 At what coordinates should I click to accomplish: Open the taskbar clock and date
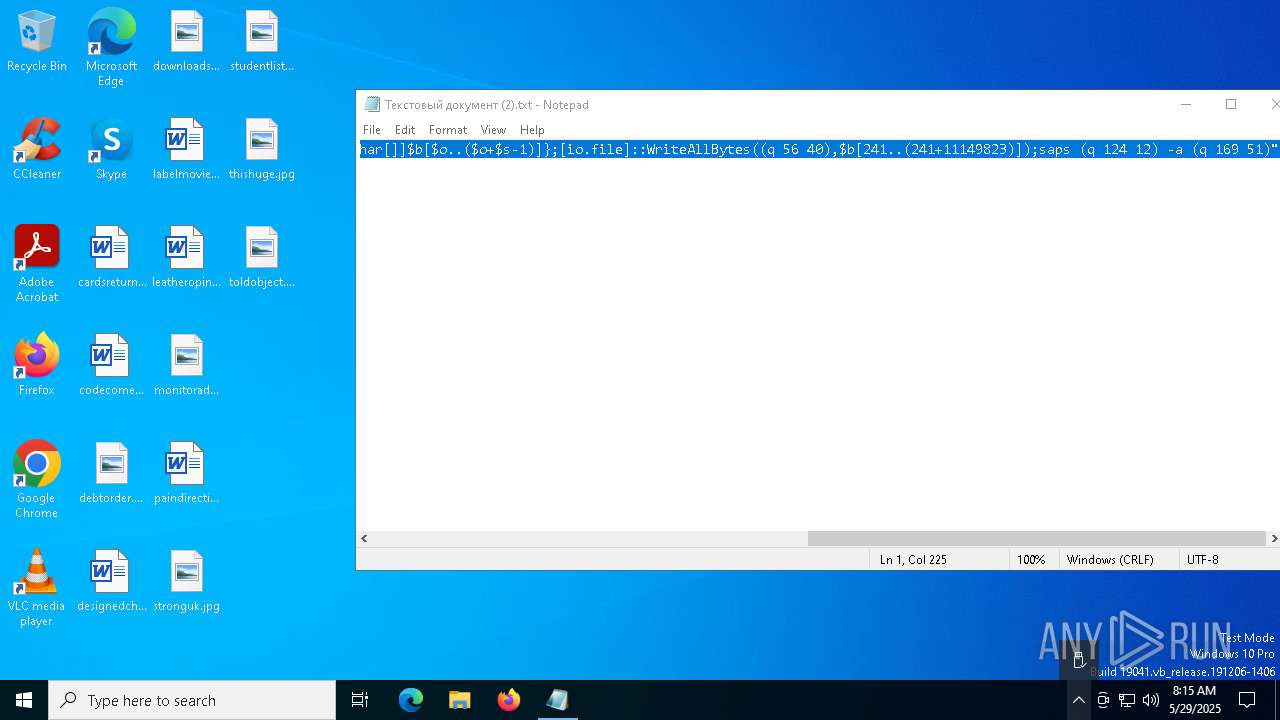pos(1195,700)
